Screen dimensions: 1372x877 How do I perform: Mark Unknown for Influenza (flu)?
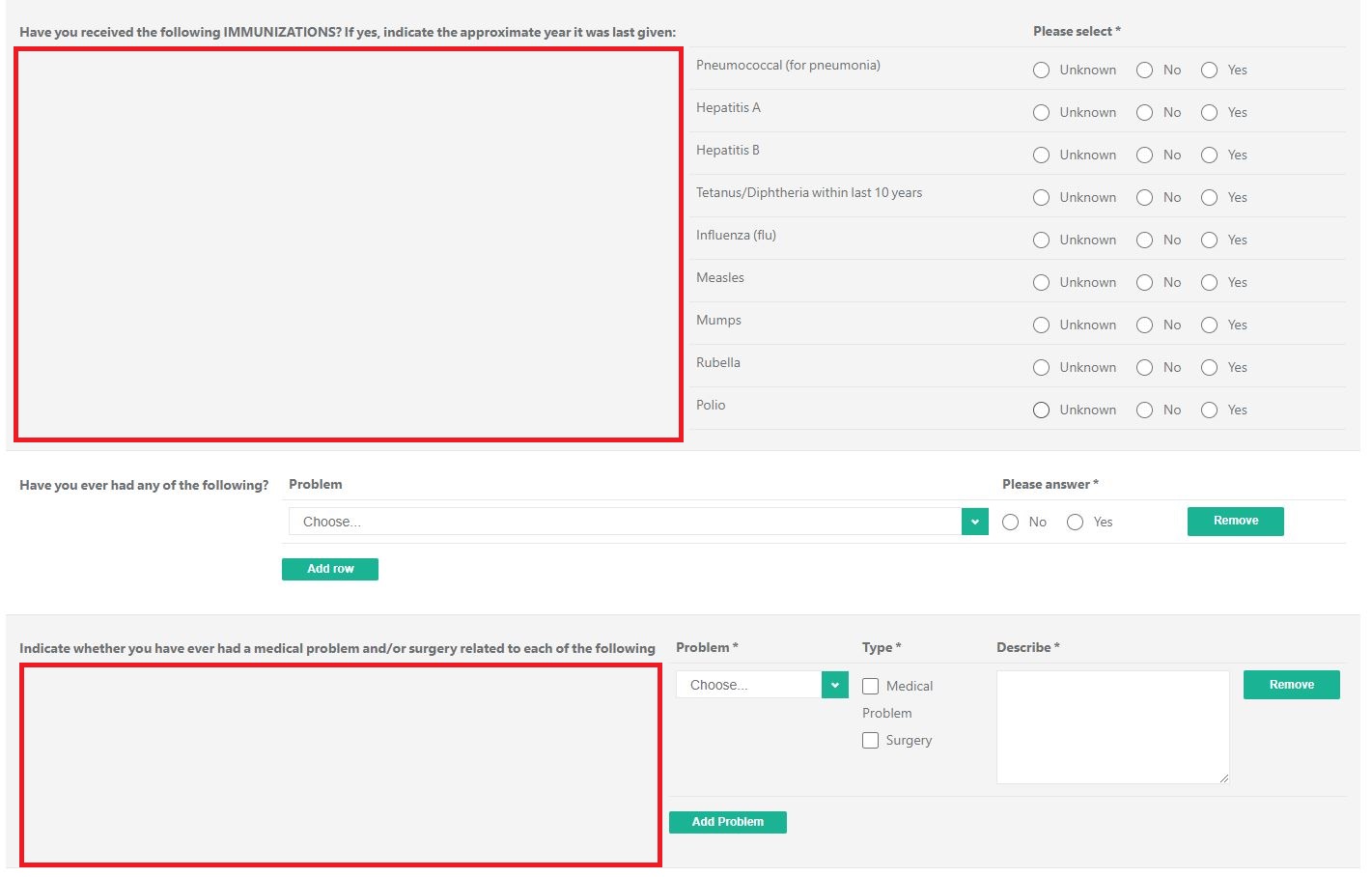point(1041,240)
